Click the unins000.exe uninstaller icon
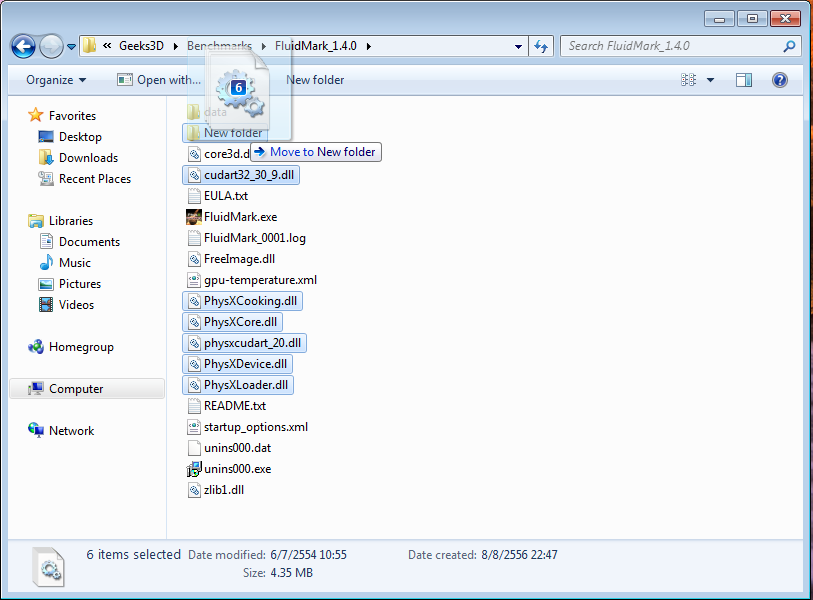The image size is (813, 600). [x=194, y=469]
